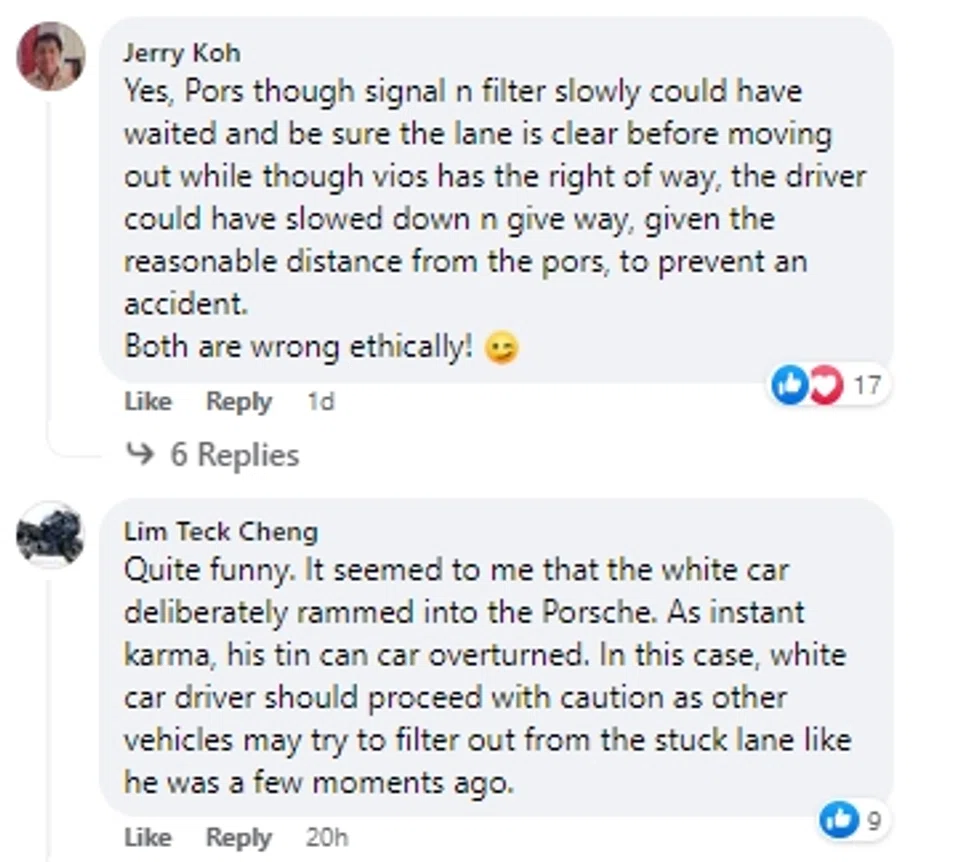
Task: Open Jerry Koh's profile picture
Action: [51, 56]
